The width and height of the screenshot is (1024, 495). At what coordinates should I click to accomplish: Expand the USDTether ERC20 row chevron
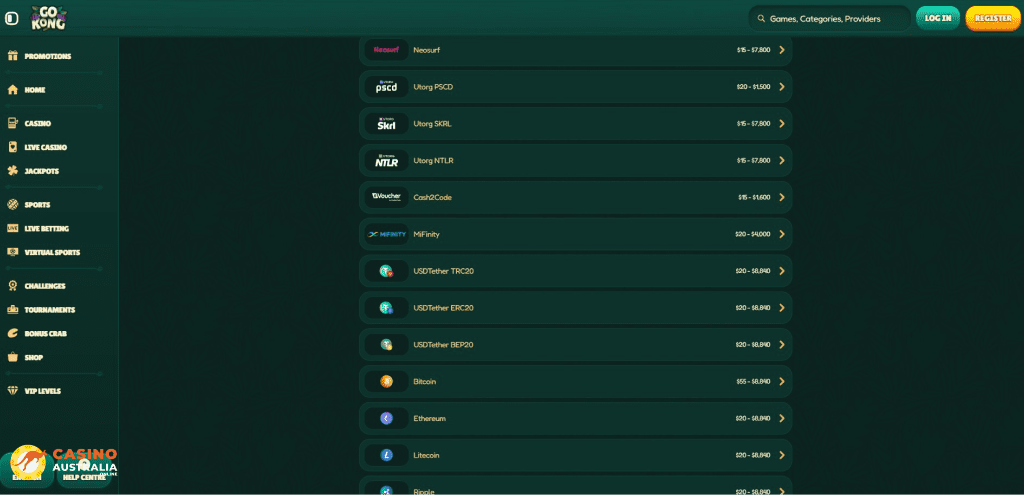tap(782, 308)
